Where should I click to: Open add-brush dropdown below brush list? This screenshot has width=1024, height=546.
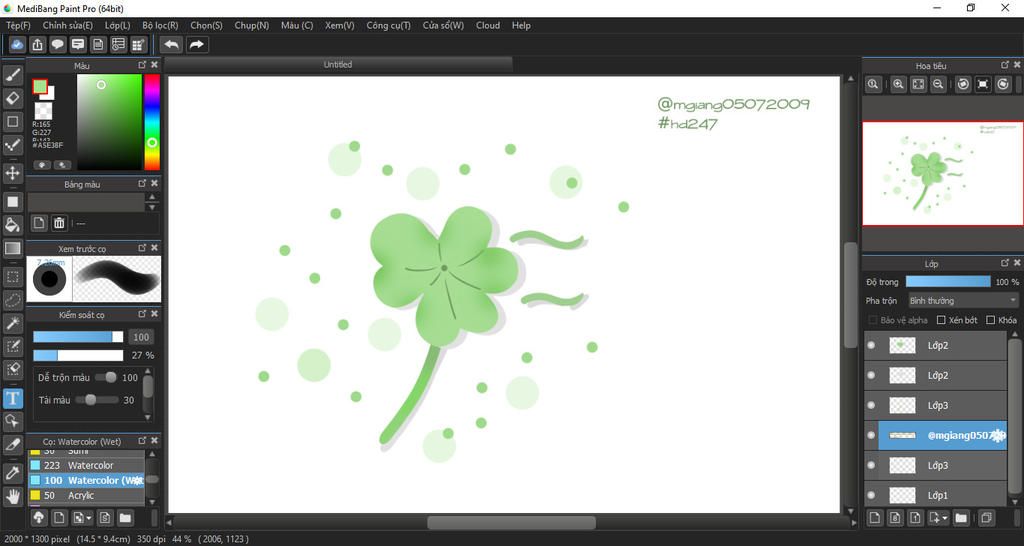89,519
